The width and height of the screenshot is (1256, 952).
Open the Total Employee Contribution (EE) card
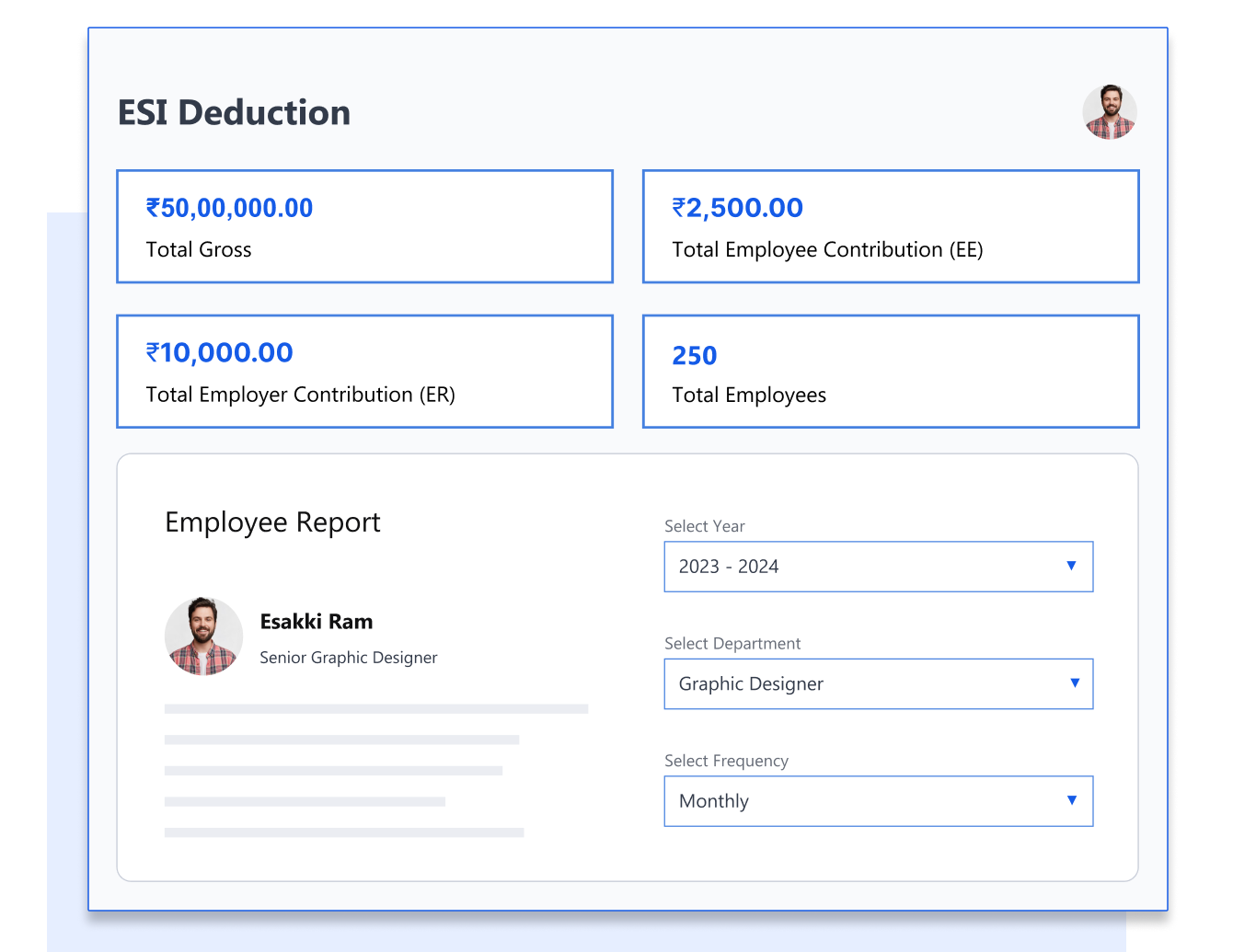[x=890, y=226]
